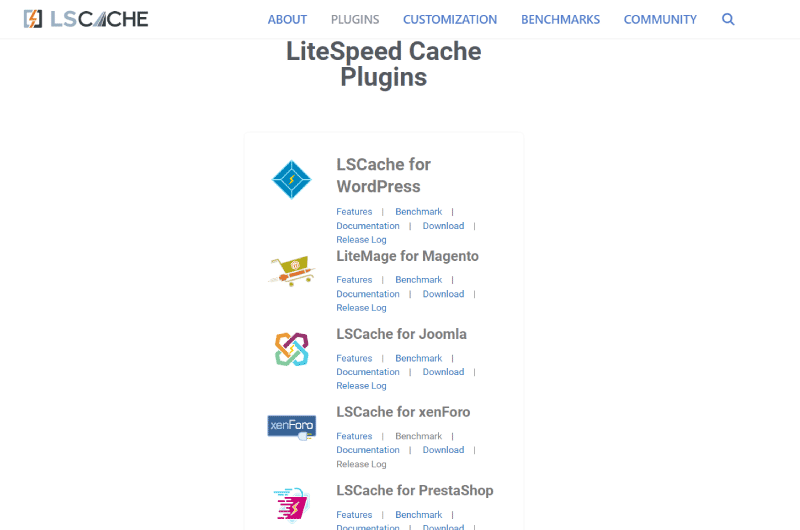
Task: Open Features link under LSCache for WordPress
Action: [354, 212]
